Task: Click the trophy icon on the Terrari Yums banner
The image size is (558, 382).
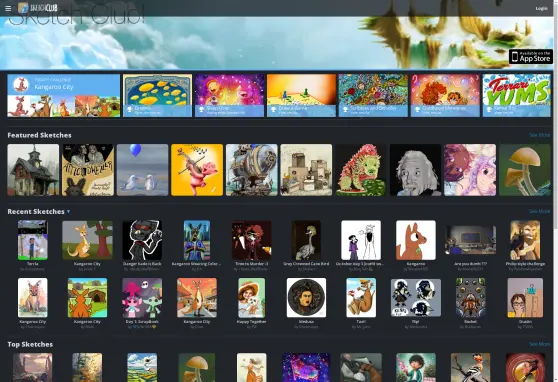Action: coord(489,110)
